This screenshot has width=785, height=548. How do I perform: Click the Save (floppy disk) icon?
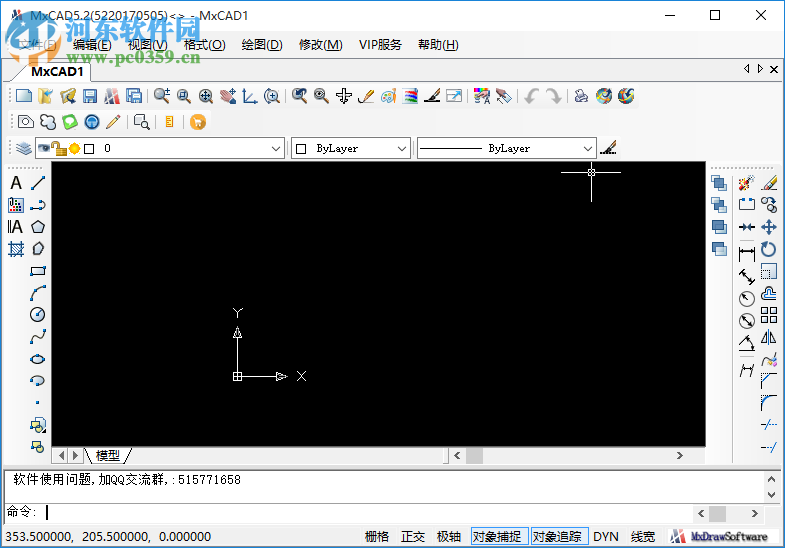click(x=90, y=96)
